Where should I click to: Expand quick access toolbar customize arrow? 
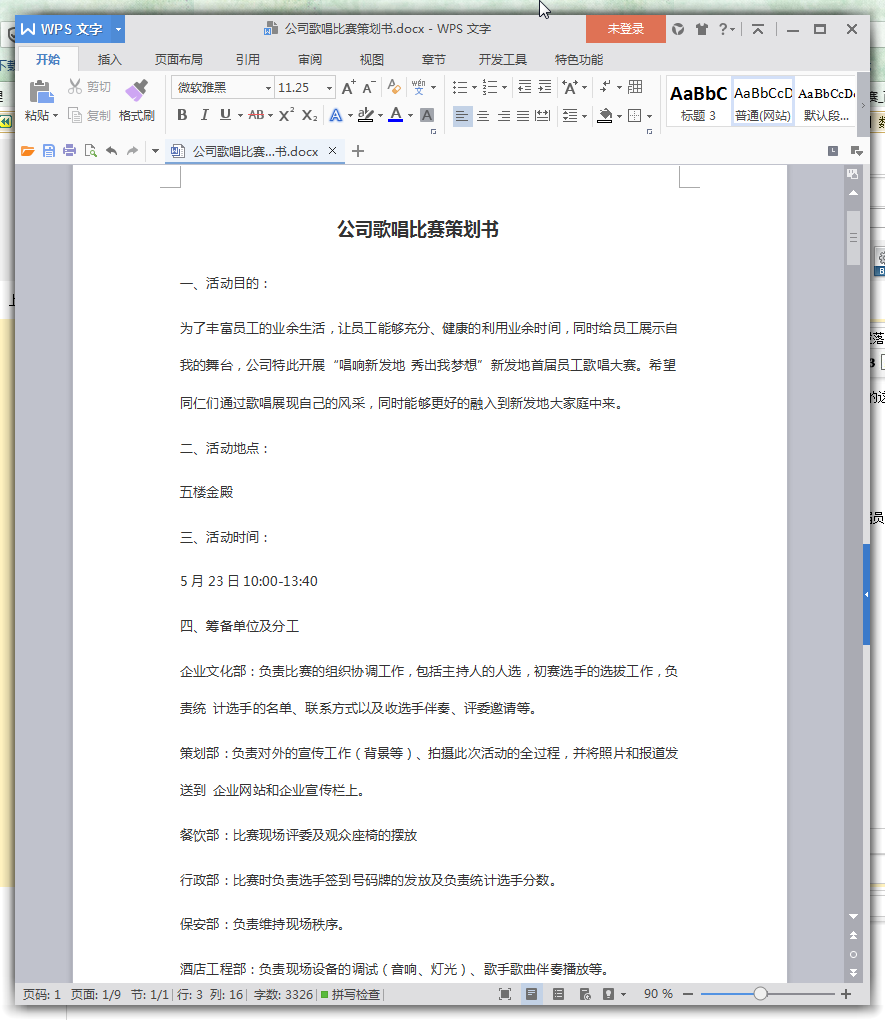point(155,152)
